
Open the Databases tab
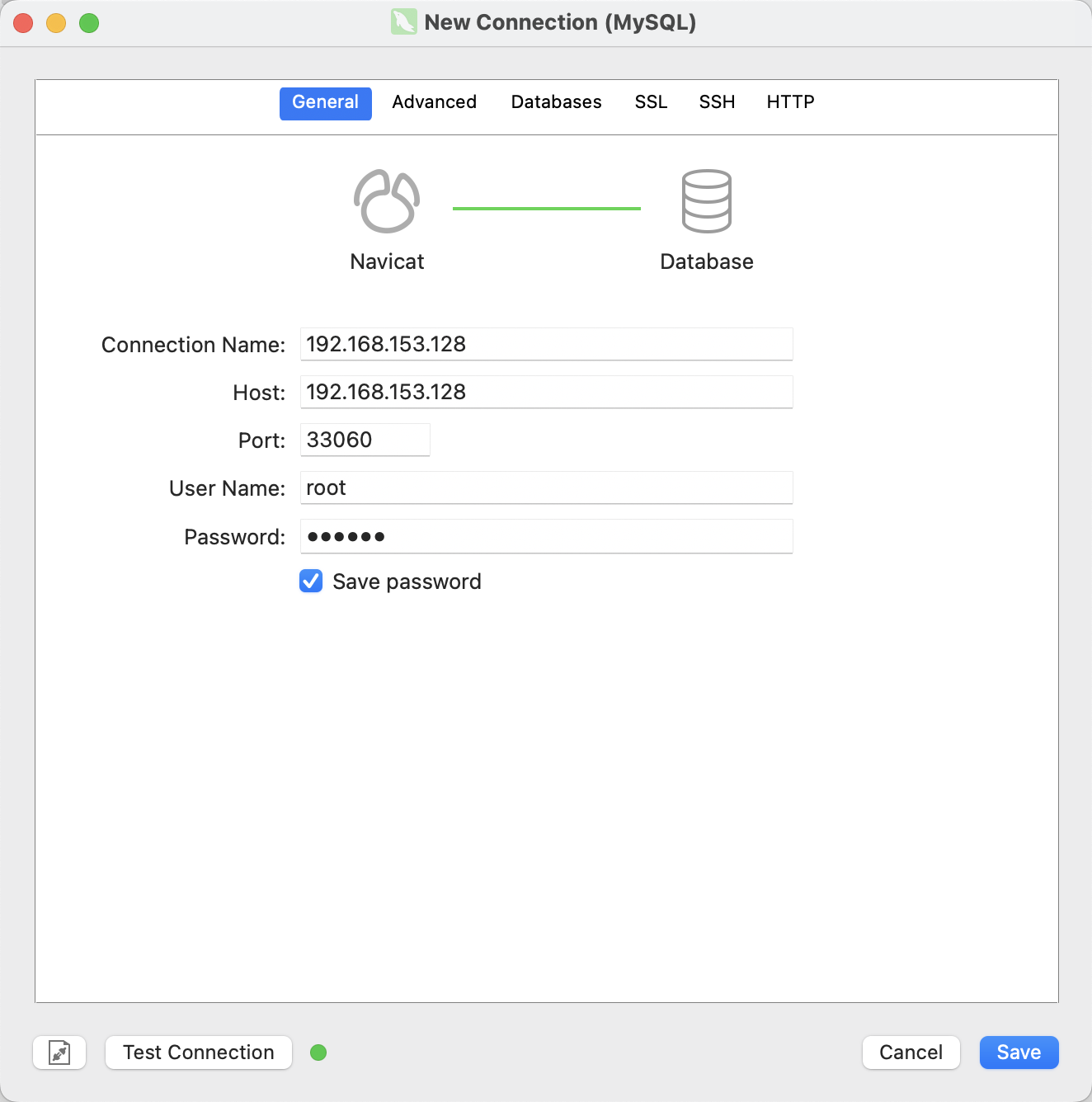click(557, 102)
